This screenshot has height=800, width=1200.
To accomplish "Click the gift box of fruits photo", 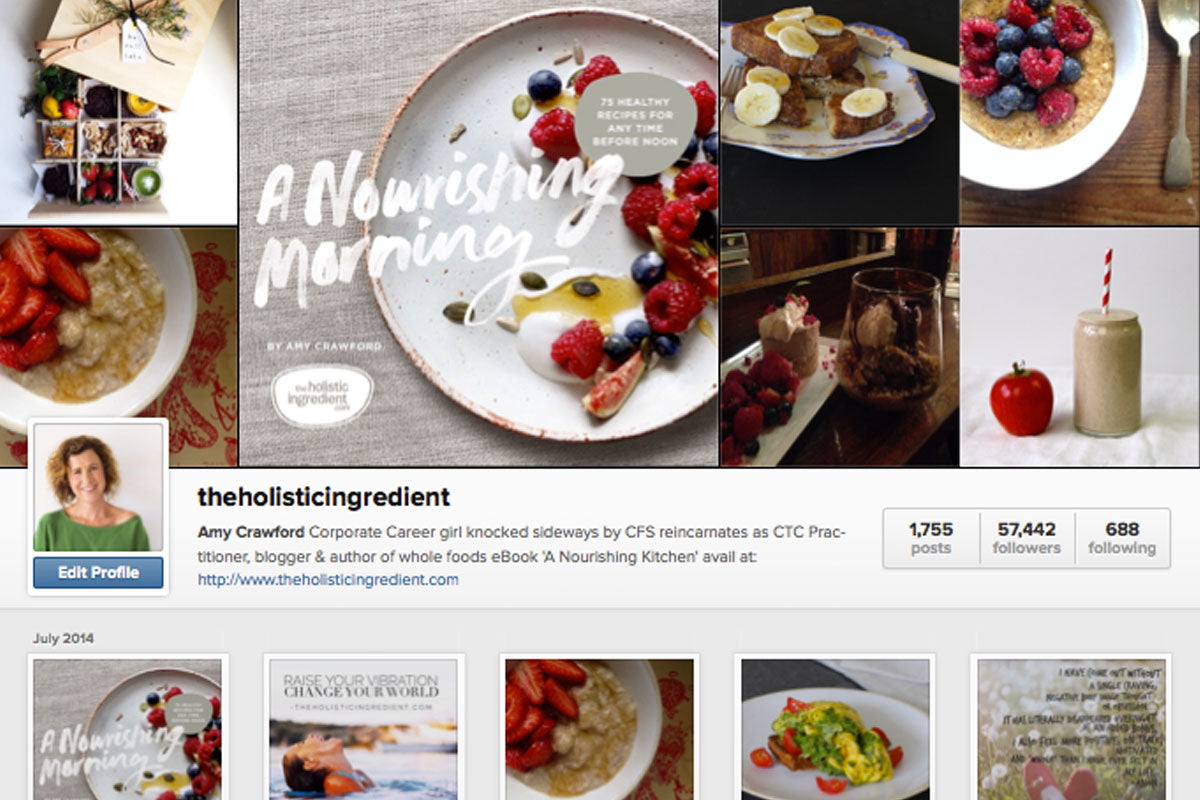I will [x=118, y=112].
